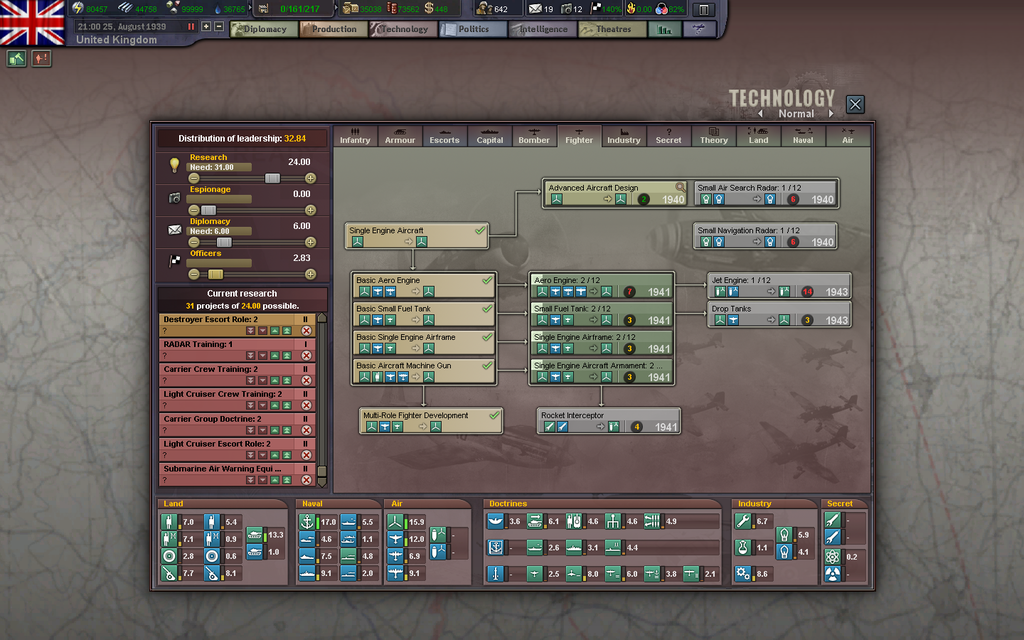Select Small Navigation Radar technology
The width and height of the screenshot is (1024, 640).
(x=765, y=236)
